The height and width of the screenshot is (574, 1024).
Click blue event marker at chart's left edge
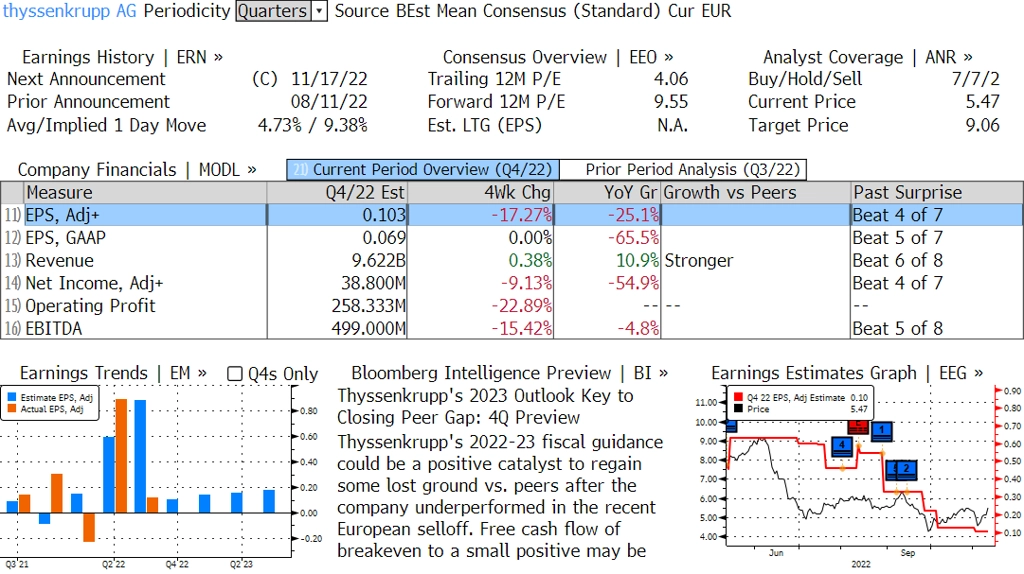731,426
